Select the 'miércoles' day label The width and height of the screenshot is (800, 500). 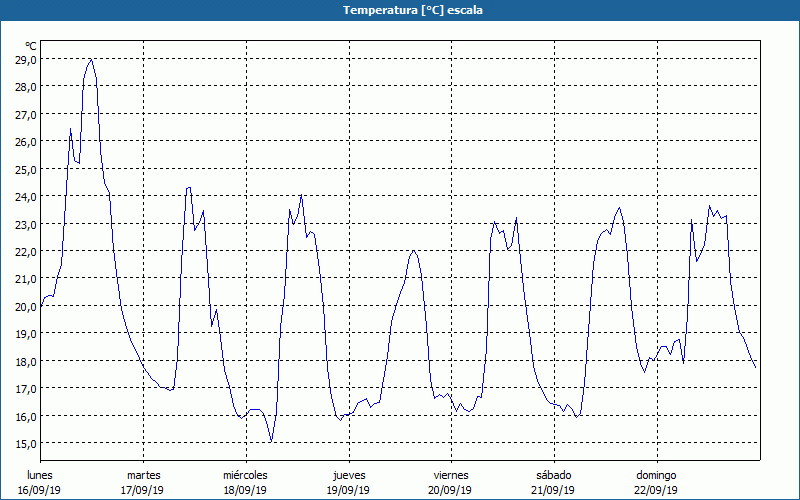(245, 475)
